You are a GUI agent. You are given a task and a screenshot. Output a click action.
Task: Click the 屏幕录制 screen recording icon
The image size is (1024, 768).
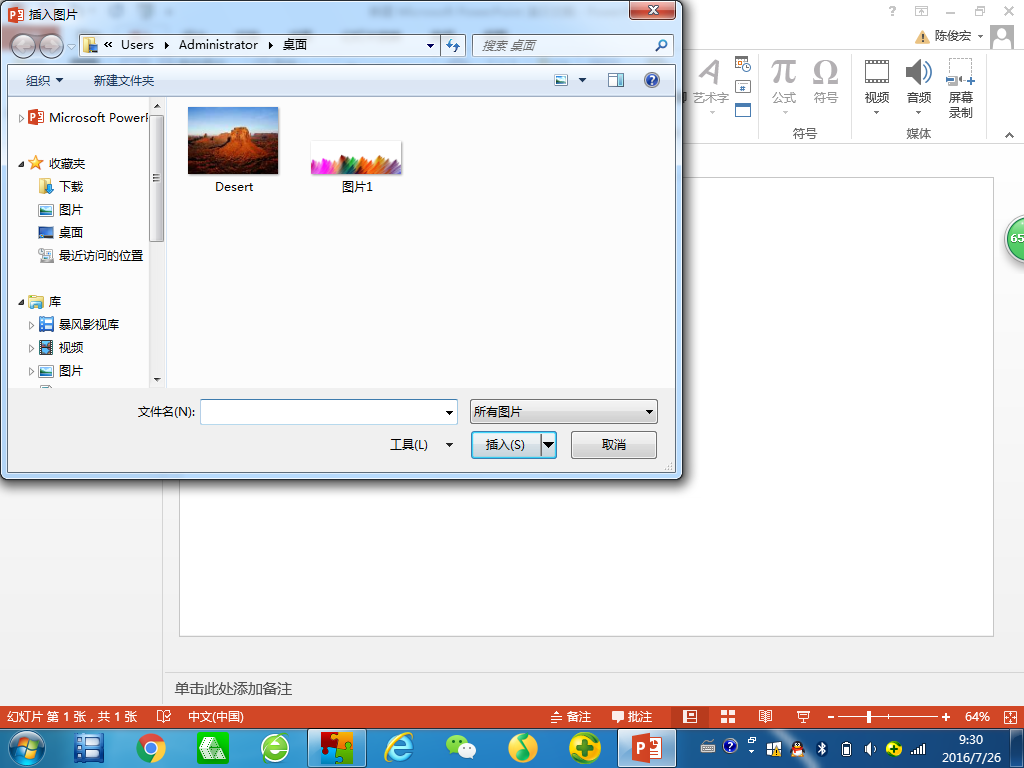click(x=961, y=88)
